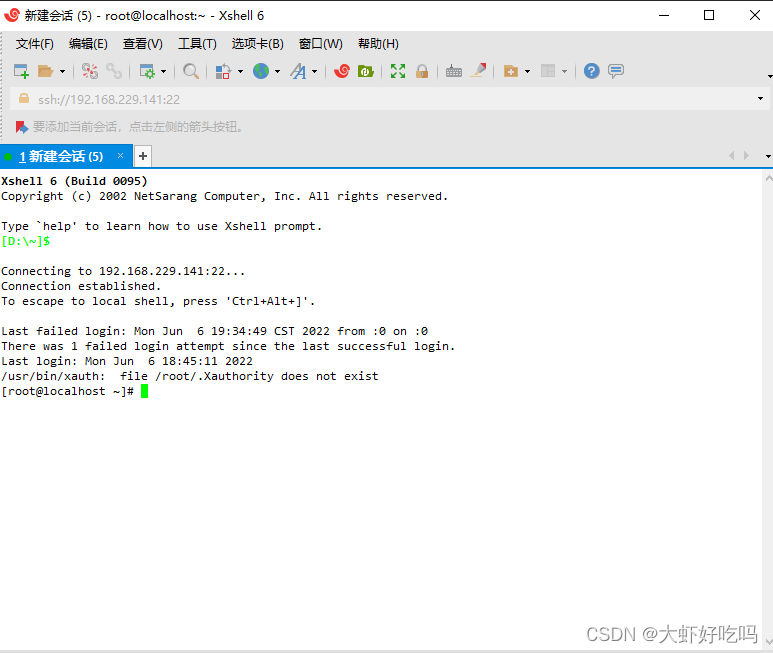The width and height of the screenshot is (773, 653).
Task: Click the green [D:\~]$ local prompt text
Action: (x=26, y=241)
